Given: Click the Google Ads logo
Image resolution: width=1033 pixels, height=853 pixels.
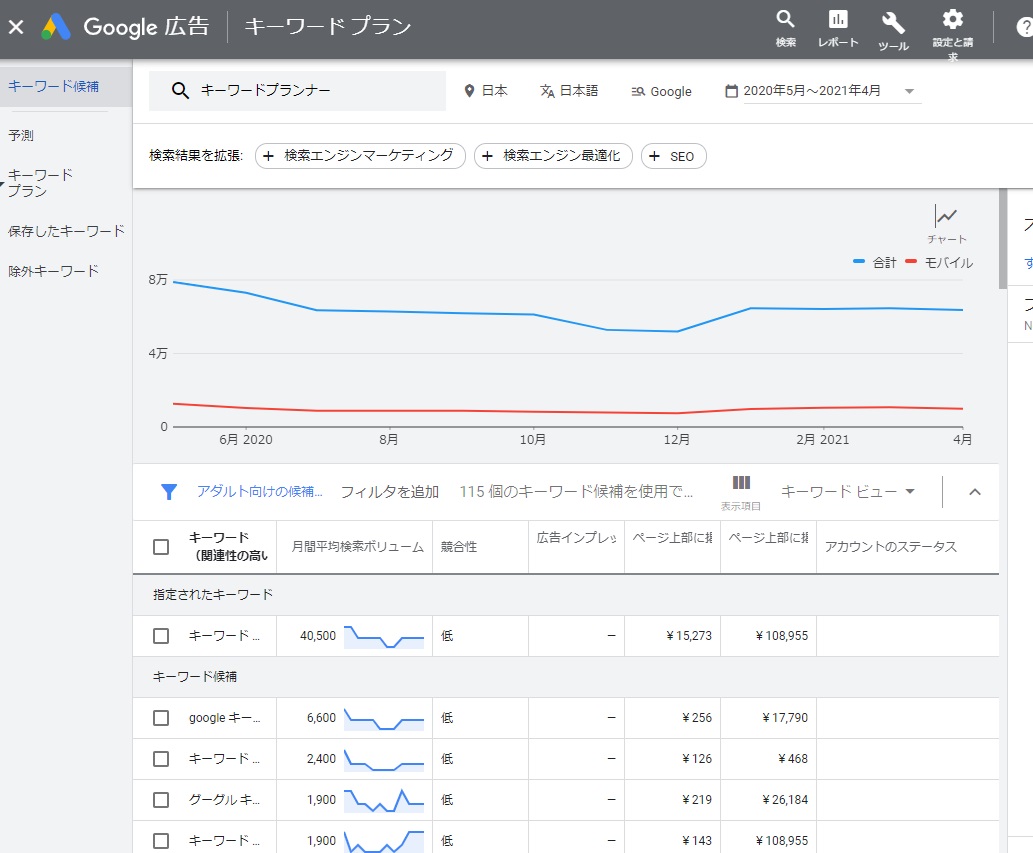Looking at the screenshot, I should (56, 27).
